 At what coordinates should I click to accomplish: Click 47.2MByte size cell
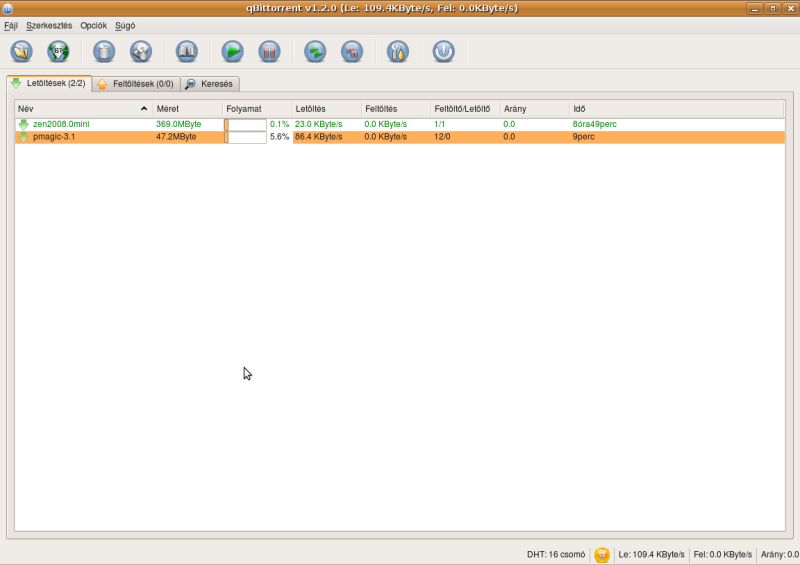pos(176,137)
